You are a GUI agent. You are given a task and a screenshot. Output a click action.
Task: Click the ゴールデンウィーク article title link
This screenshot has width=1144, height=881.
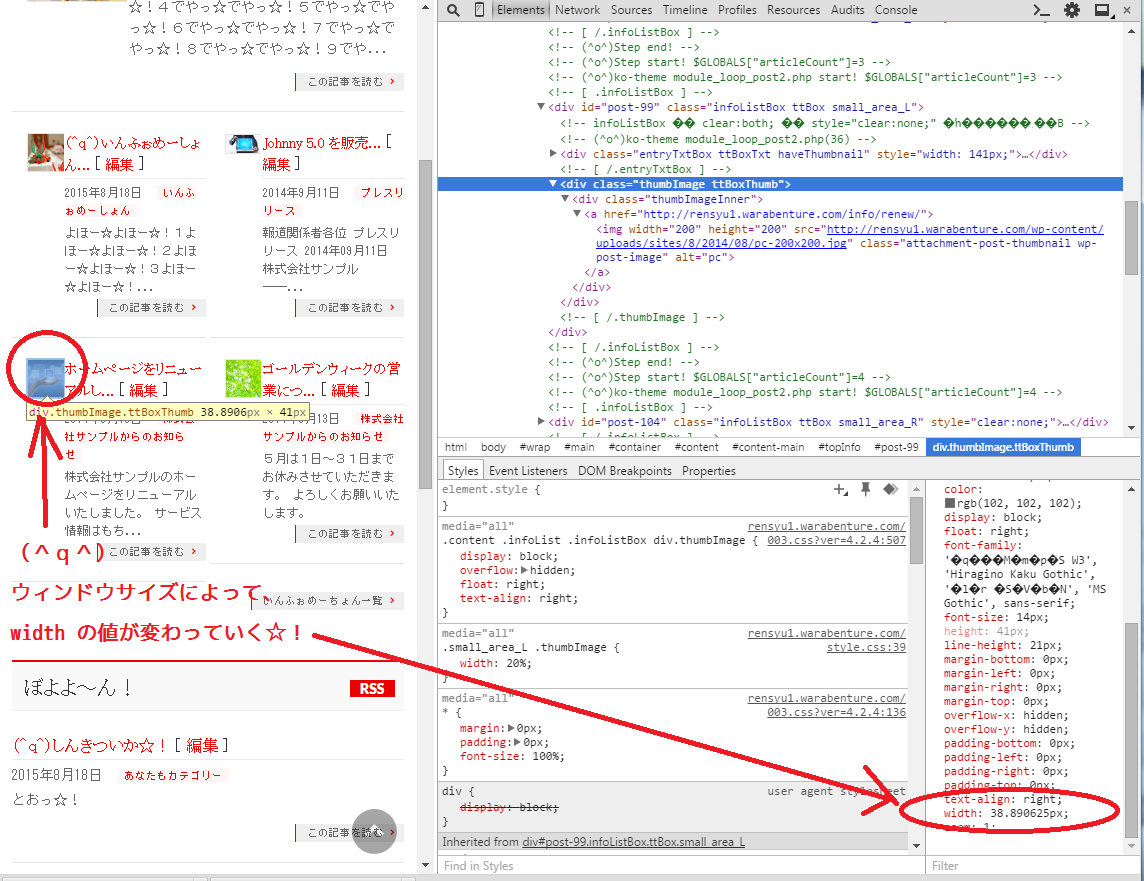coord(331,379)
